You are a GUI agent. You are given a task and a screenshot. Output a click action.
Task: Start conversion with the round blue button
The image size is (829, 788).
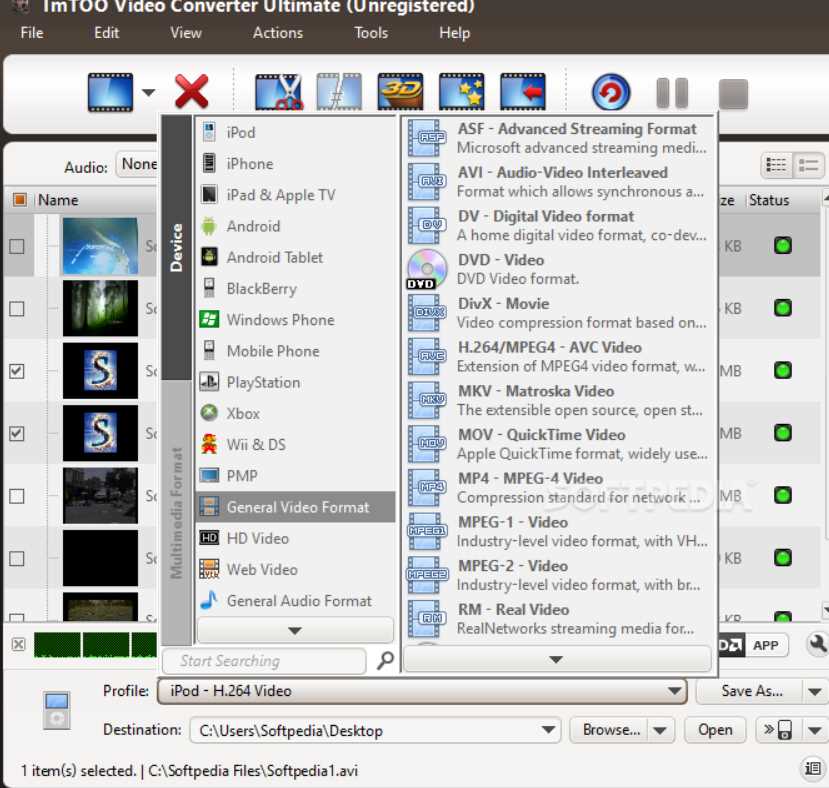click(611, 93)
